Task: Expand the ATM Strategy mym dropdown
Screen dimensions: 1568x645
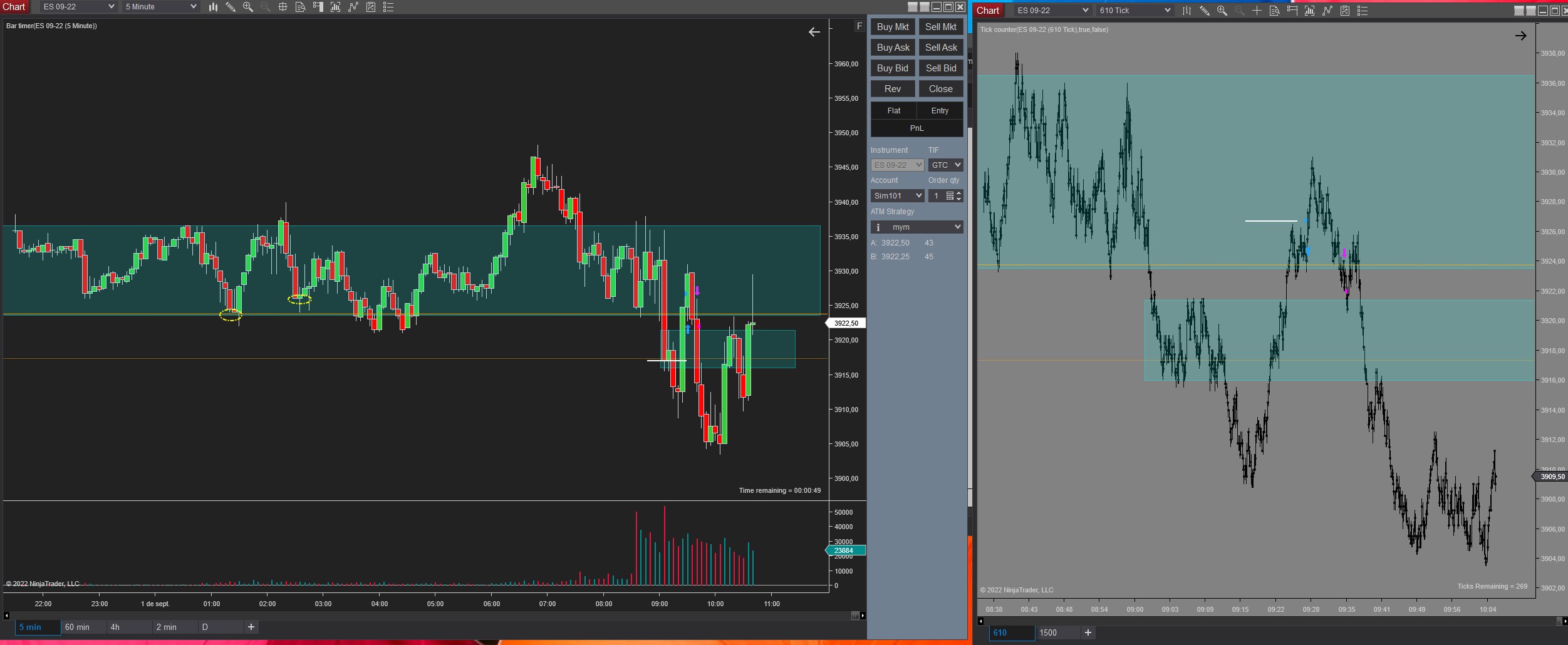Action: [x=917, y=227]
